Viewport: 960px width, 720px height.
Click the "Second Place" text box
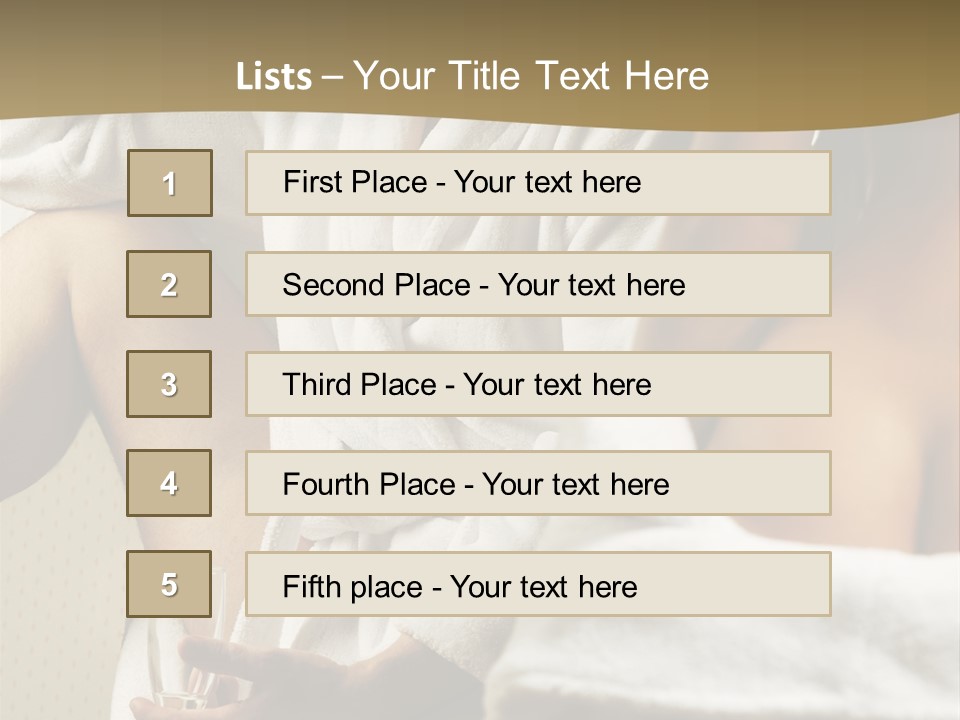click(538, 284)
